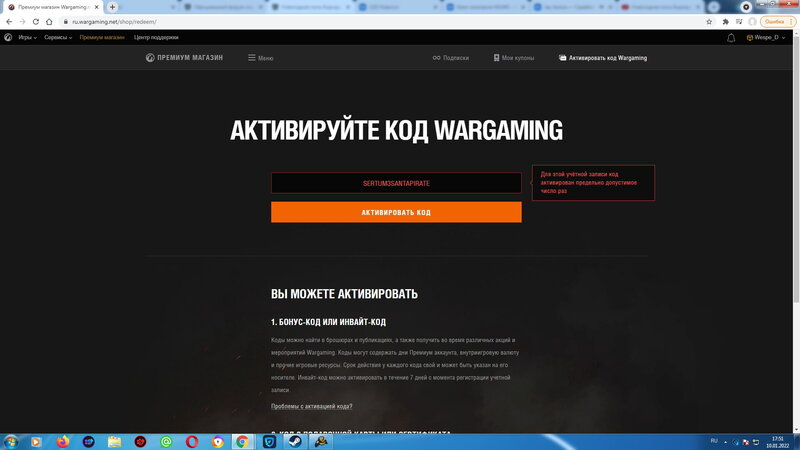Open the browser extensions puzzle icon

[x=725, y=22]
